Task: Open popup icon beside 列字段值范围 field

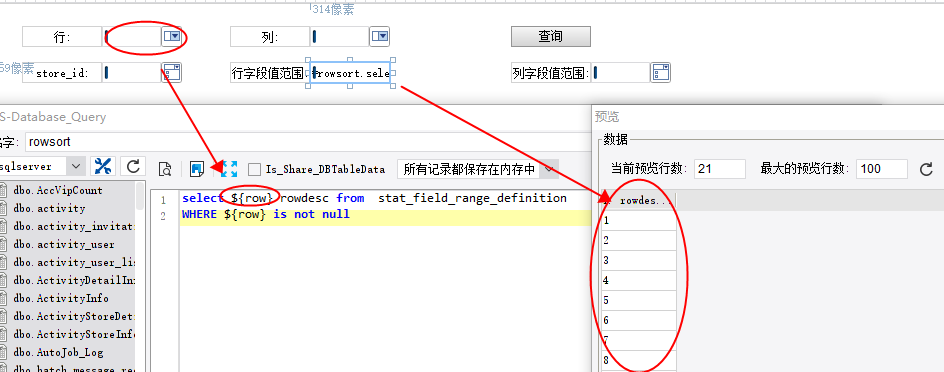Action: (x=660, y=73)
